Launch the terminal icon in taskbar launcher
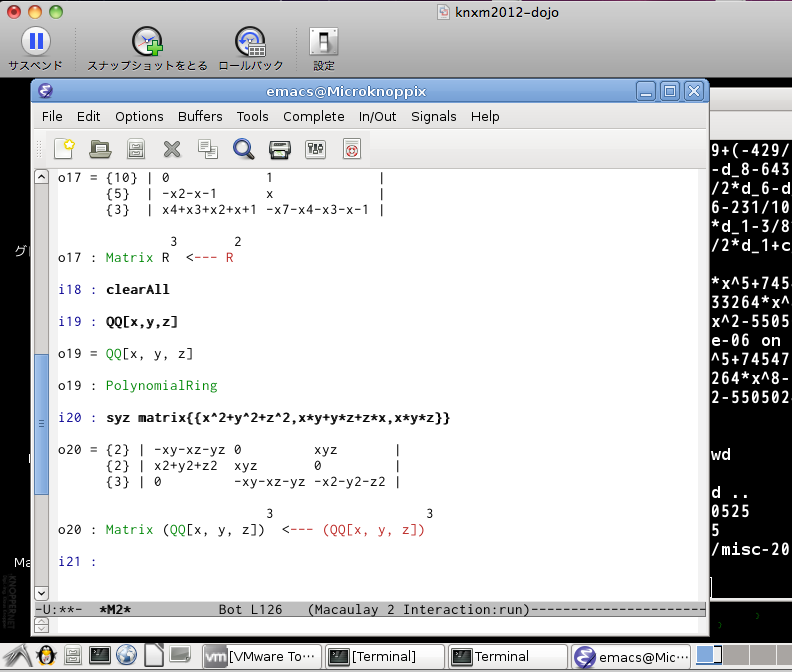This screenshot has height=672, width=792. [x=100, y=655]
